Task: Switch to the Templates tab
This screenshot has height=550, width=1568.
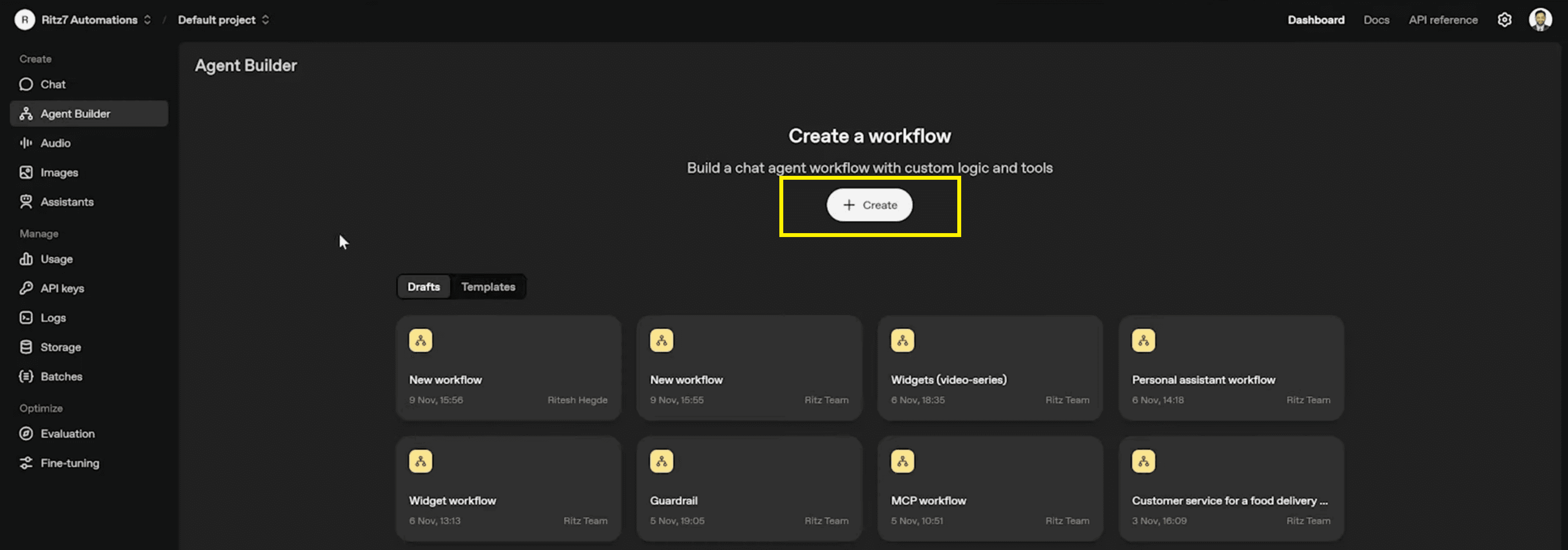Action: pos(488,287)
